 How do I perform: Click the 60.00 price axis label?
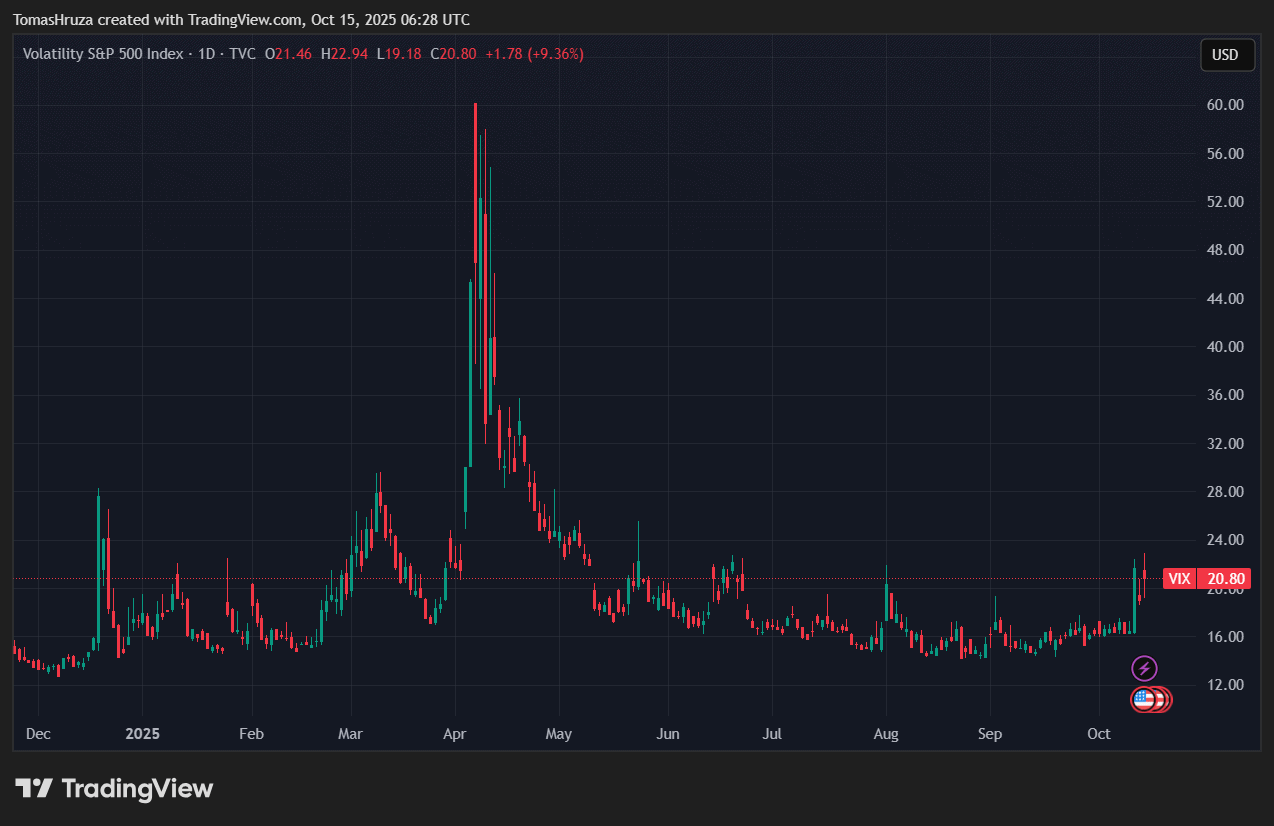[1225, 105]
